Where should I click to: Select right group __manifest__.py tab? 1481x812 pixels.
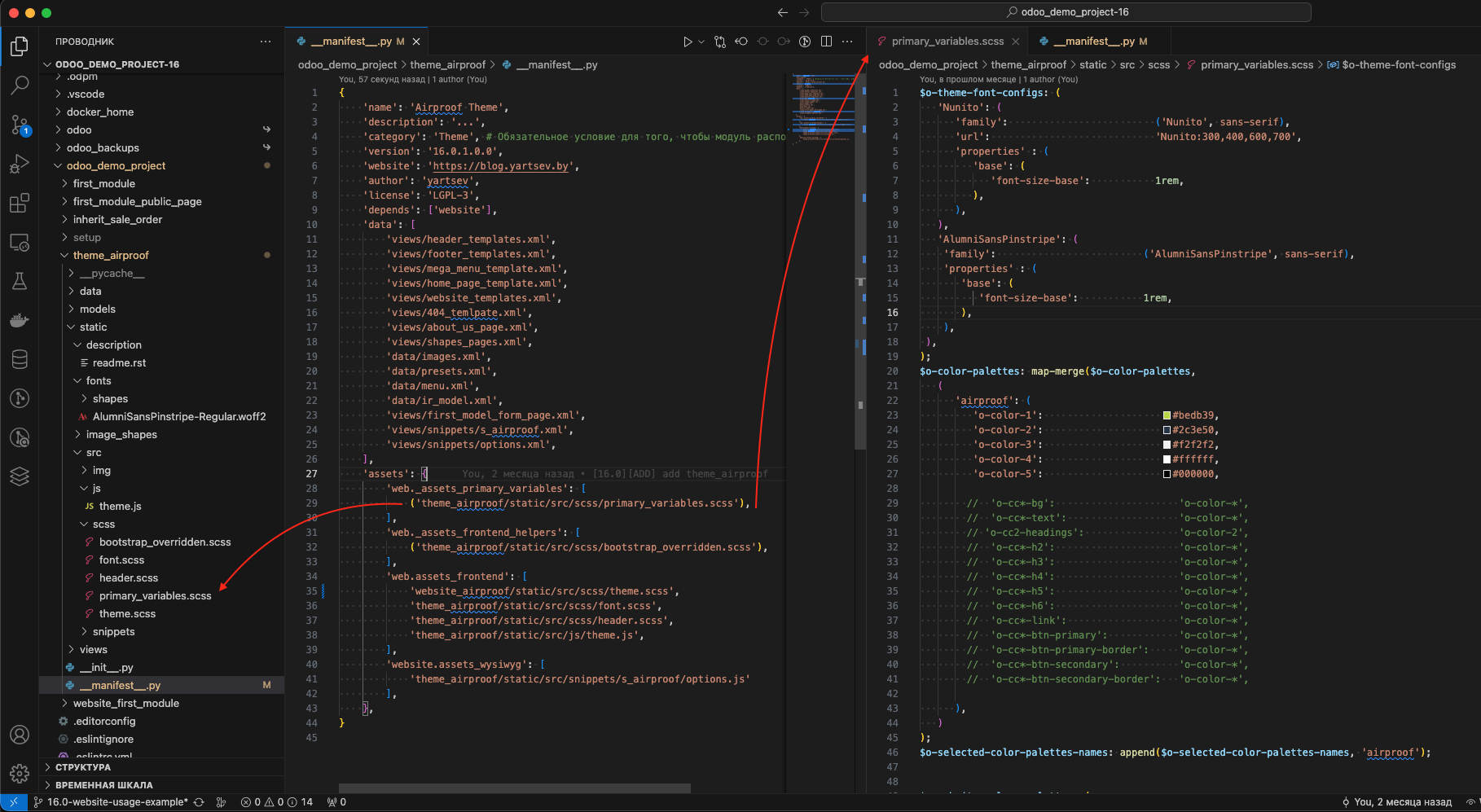[1100, 42]
